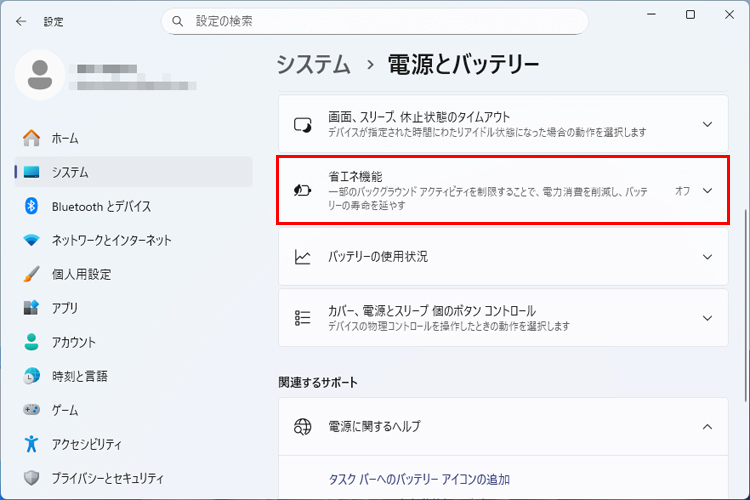The width and height of the screenshot is (750, 500).
Task: Open ネットワークとインターネット settings
Action: point(110,240)
